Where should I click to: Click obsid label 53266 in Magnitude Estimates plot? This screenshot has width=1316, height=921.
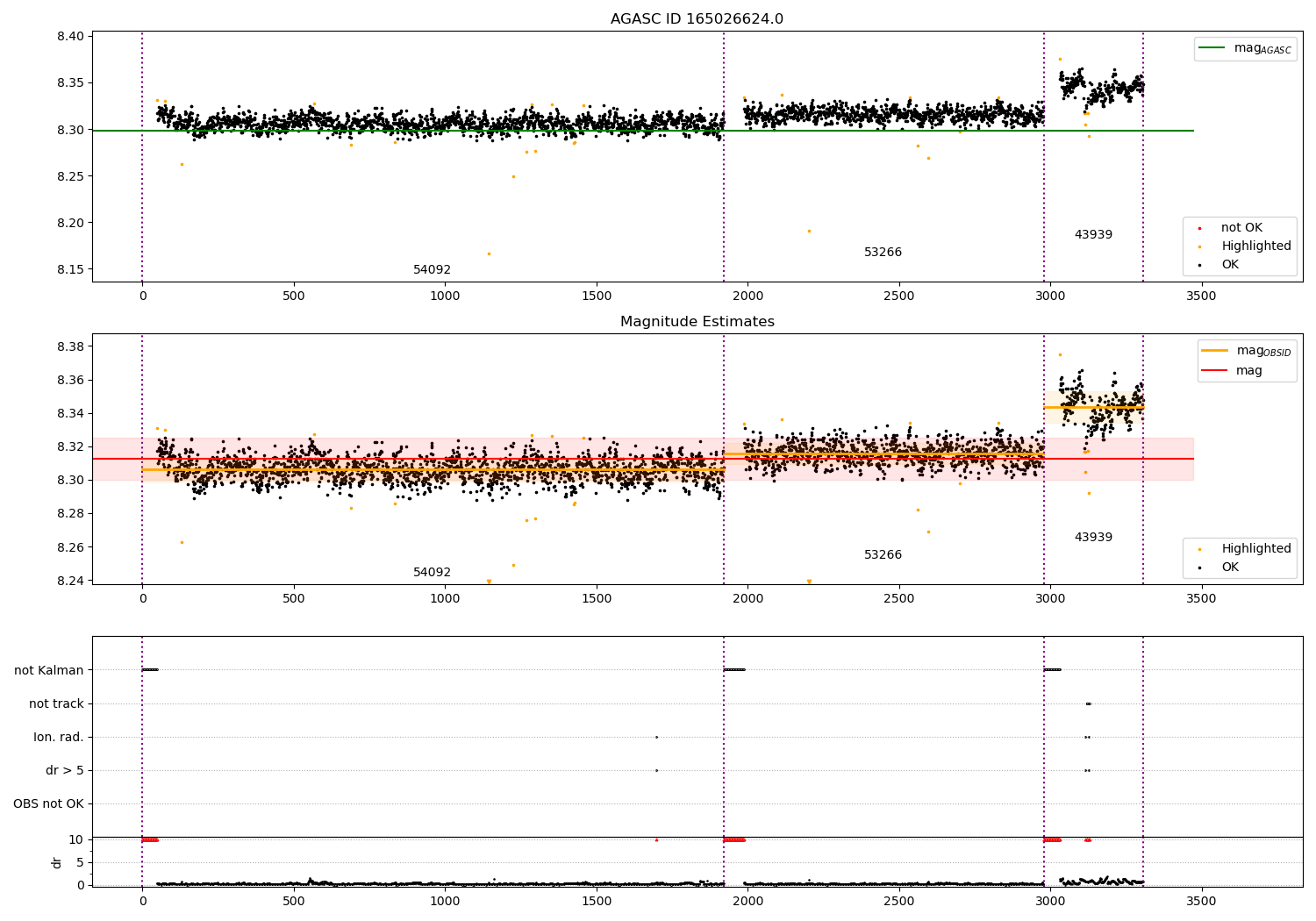(883, 555)
